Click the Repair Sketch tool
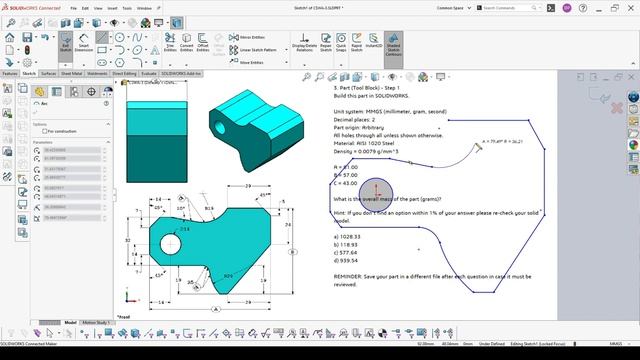This screenshot has width=640, height=360. [326, 42]
